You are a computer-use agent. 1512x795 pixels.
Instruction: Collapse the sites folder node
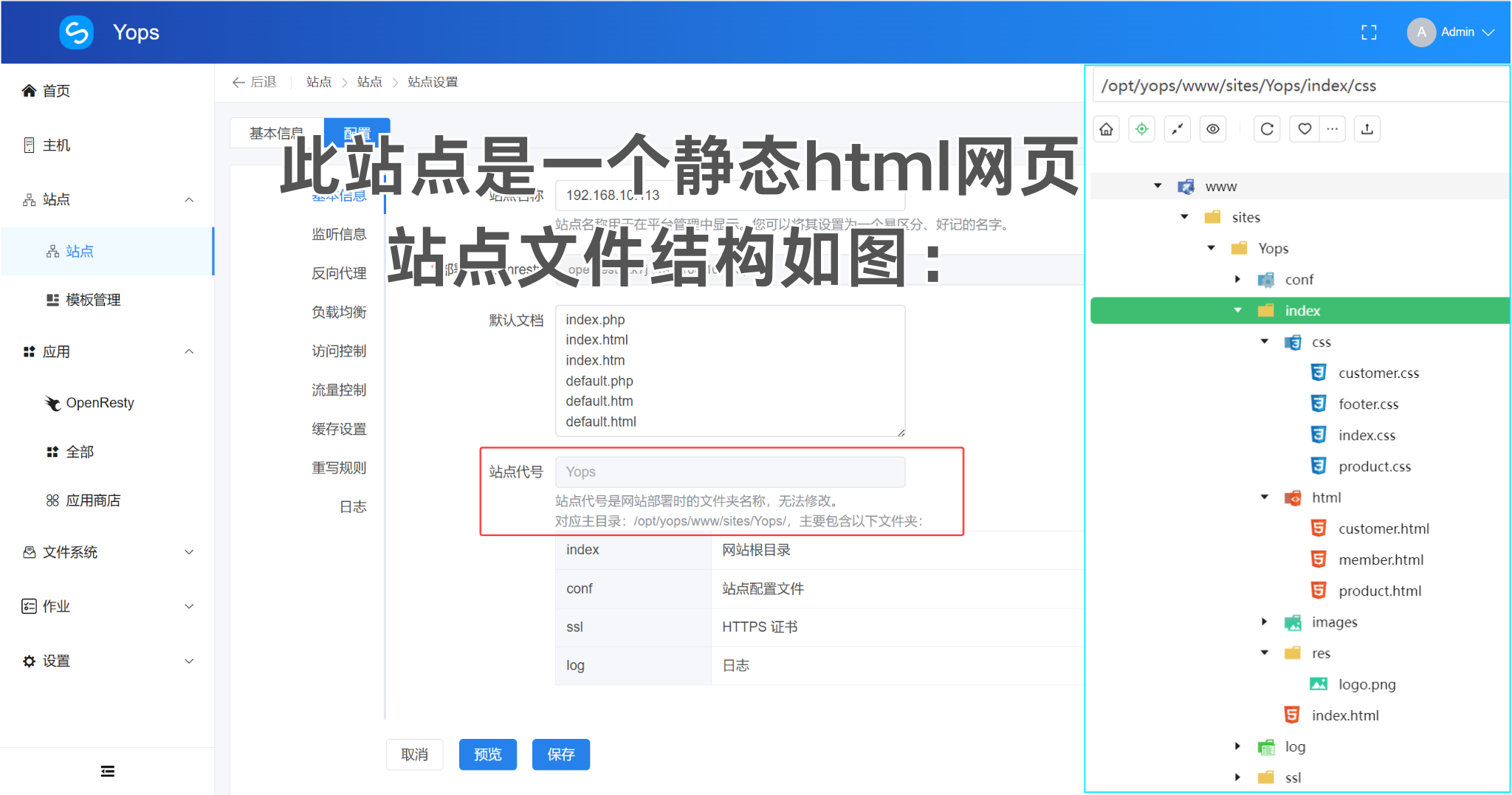point(1184,217)
